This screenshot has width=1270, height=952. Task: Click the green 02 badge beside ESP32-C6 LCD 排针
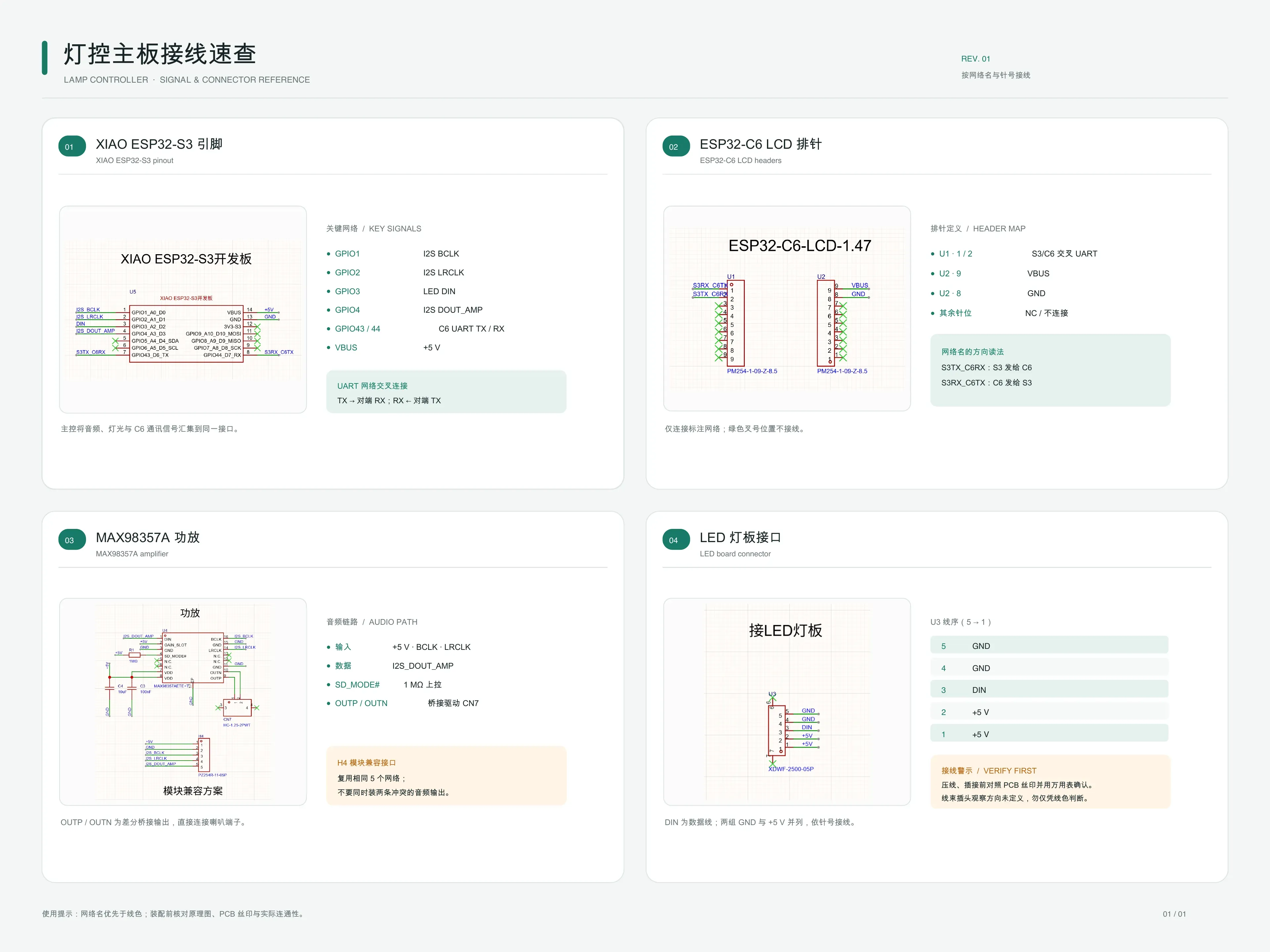[676, 146]
